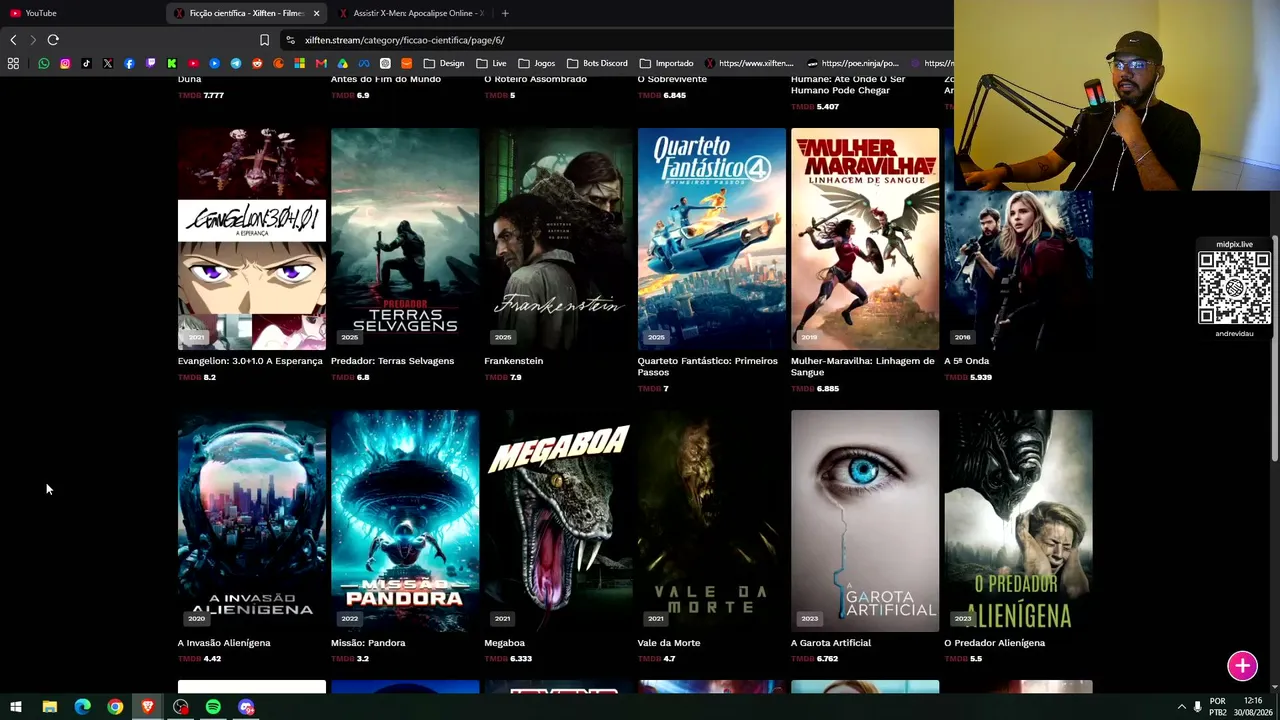Click the taskbar clock showing 12:16
Screen dimensions: 1280x720
(1252, 707)
